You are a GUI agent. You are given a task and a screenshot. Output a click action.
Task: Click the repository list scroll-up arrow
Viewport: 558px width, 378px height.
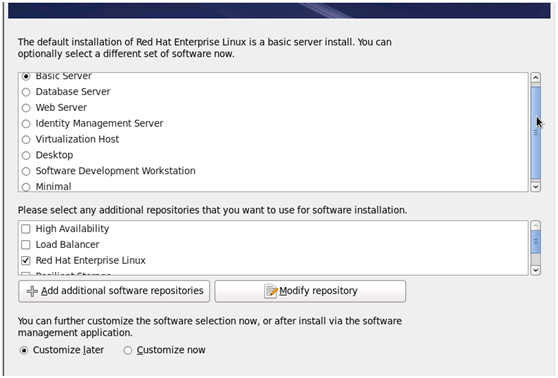tap(535, 226)
